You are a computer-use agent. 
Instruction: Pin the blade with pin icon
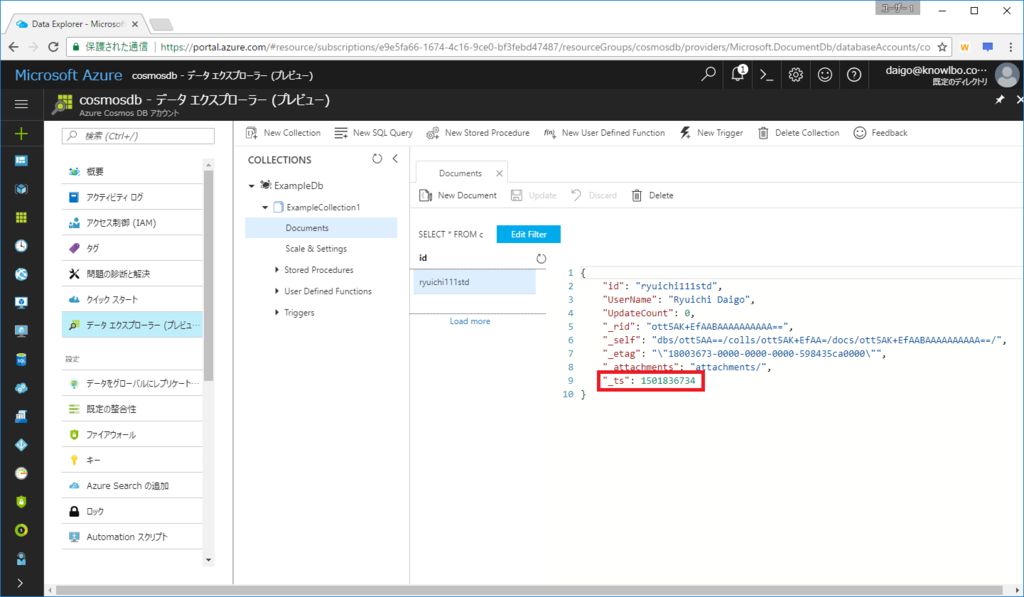click(x=999, y=100)
